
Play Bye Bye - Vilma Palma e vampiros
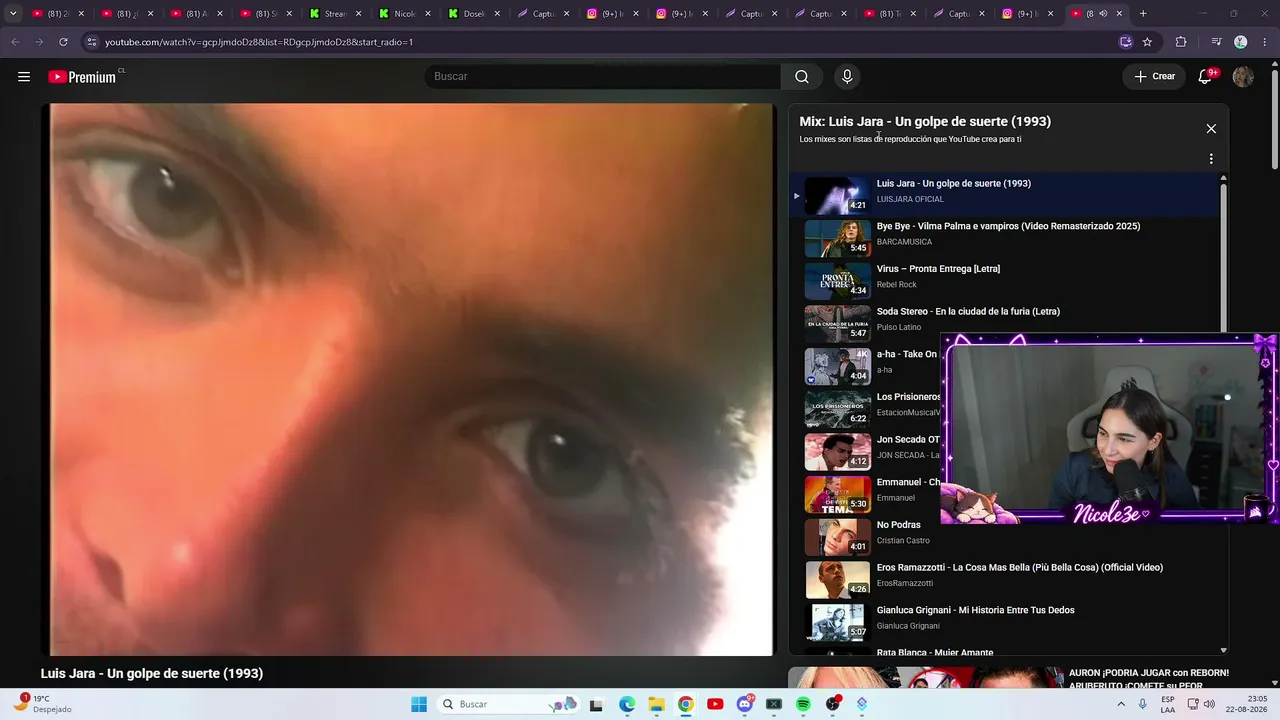1008,226
